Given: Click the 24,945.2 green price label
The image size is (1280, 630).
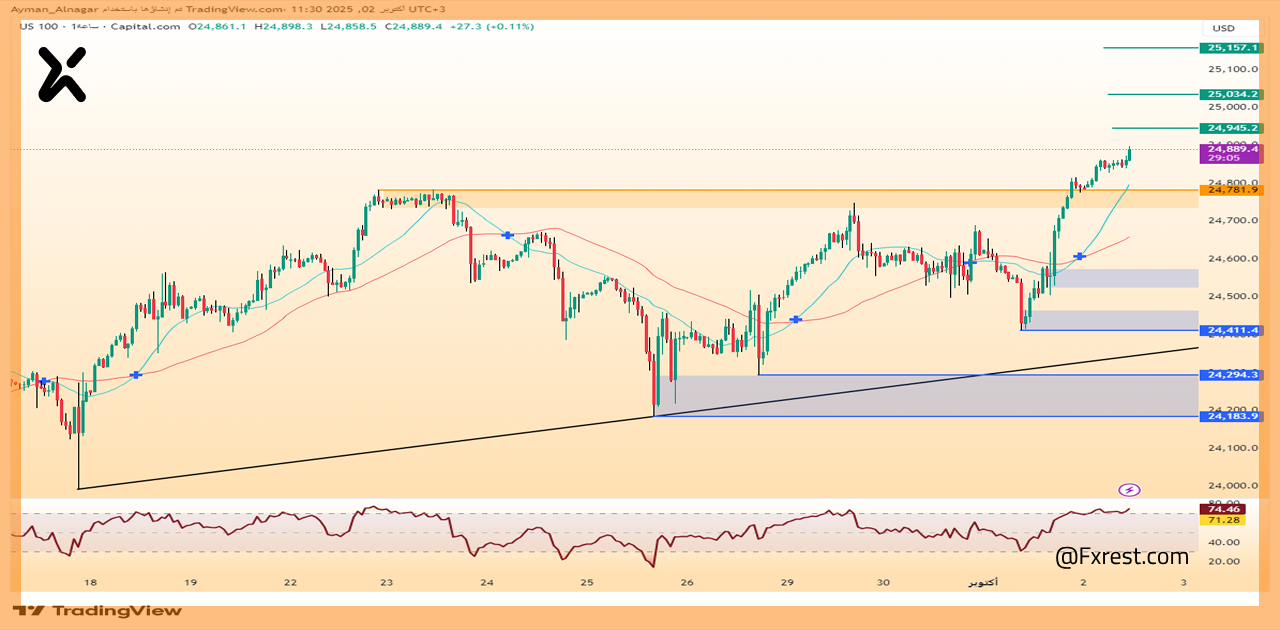Looking at the screenshot, I should point(1231,128).
